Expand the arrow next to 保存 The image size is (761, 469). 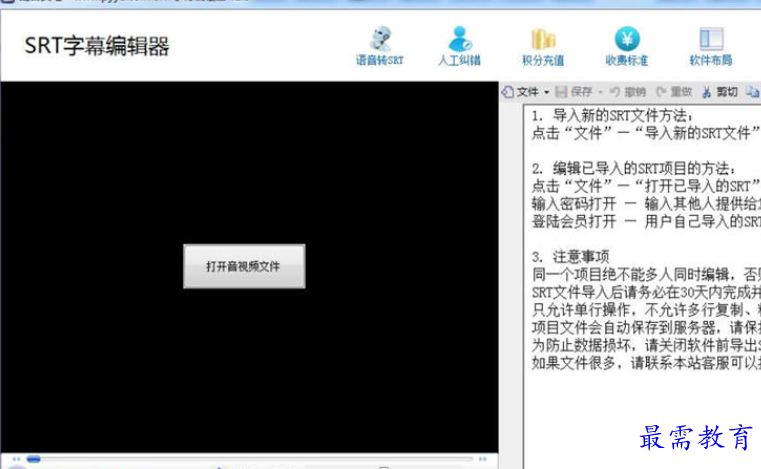click(x=600, y=92)
